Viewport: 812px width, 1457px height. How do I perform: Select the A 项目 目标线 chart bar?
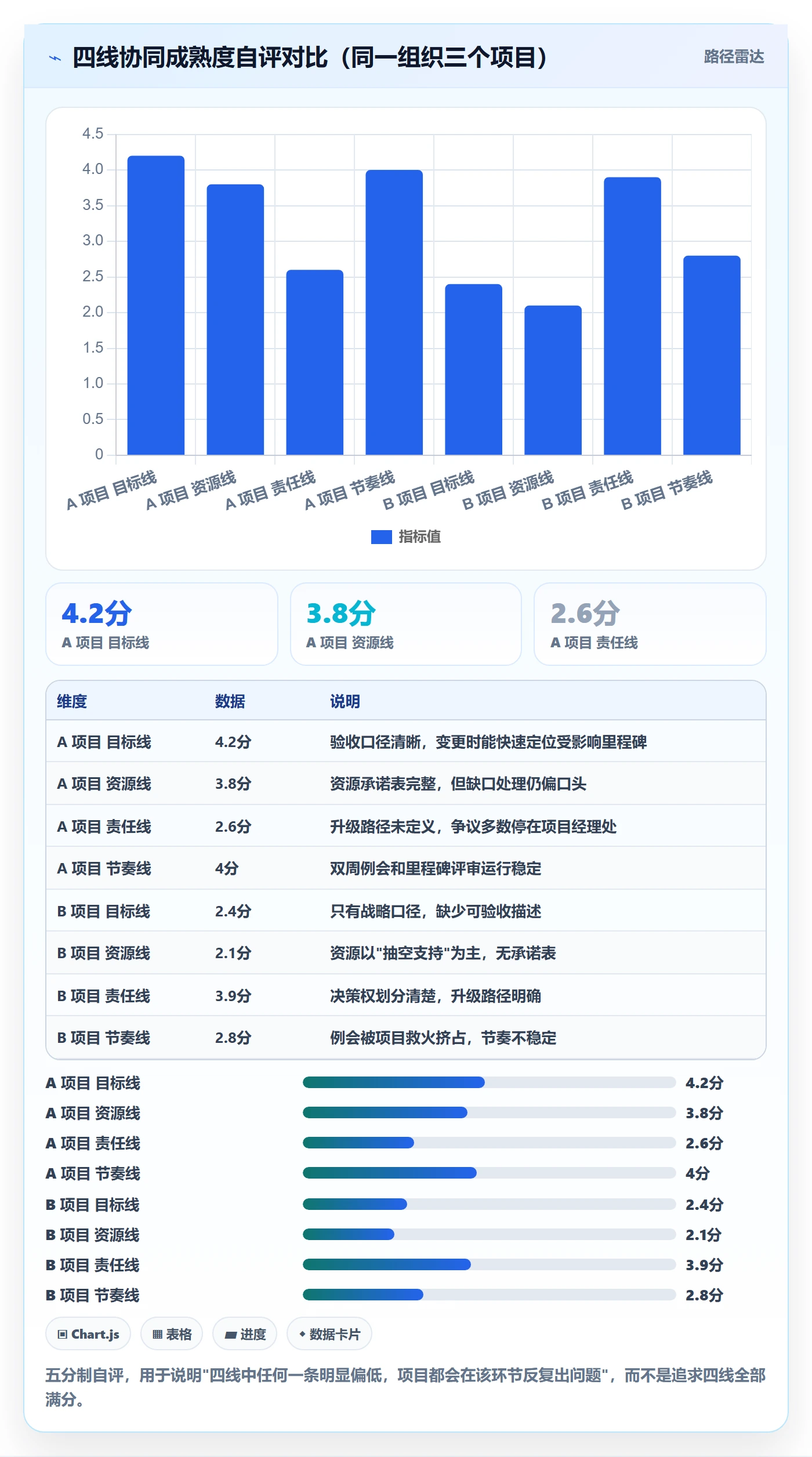point(156,305)
